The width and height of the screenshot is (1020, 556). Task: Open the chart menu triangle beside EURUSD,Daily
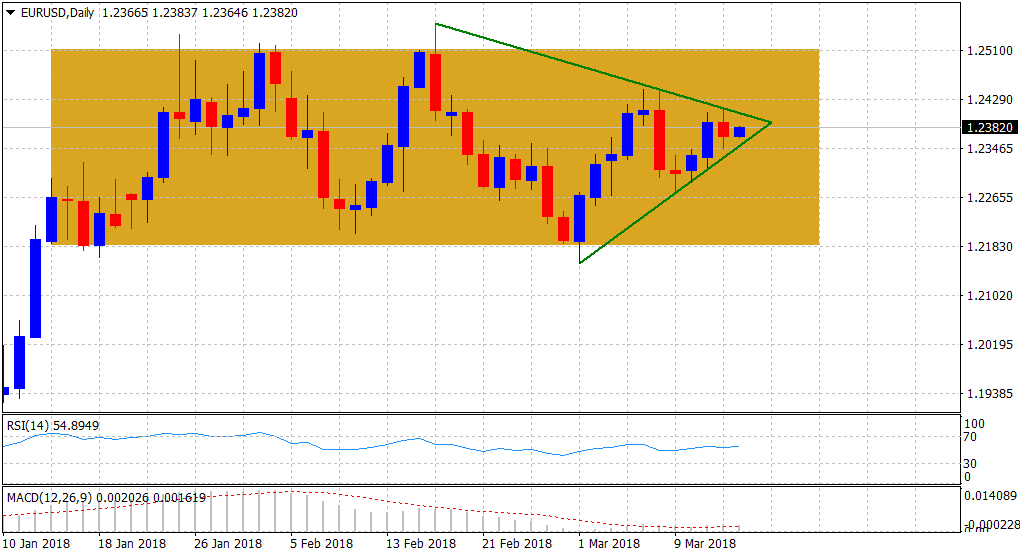10,12
